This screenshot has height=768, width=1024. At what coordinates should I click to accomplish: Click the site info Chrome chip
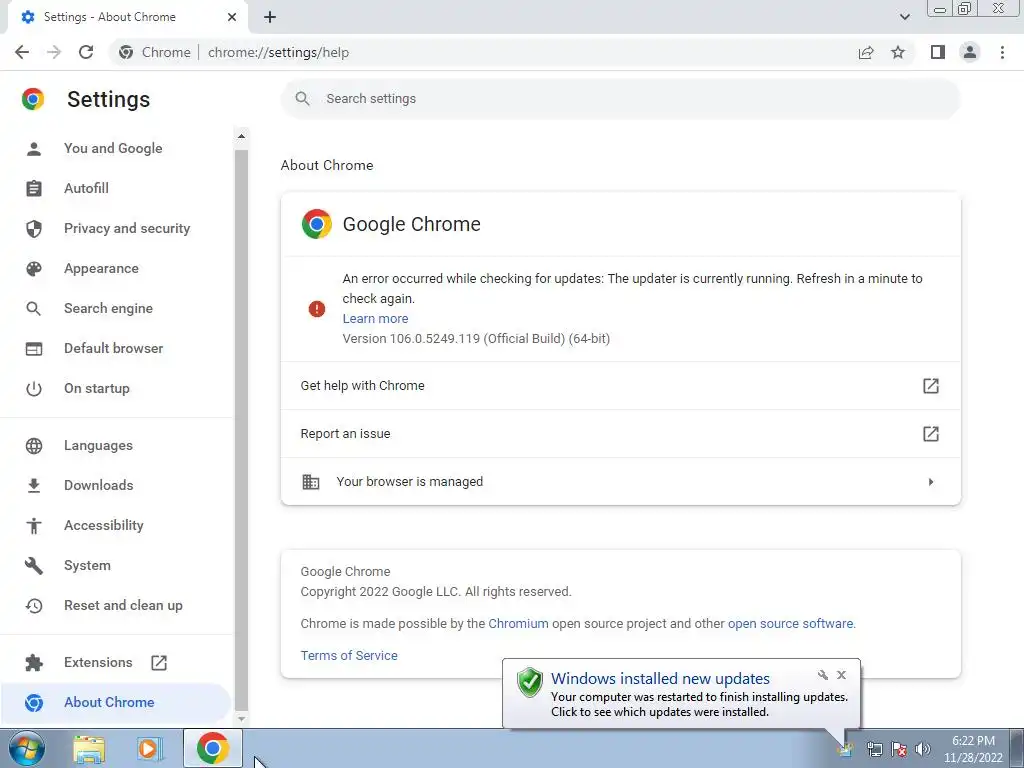(x=155, y=52)
